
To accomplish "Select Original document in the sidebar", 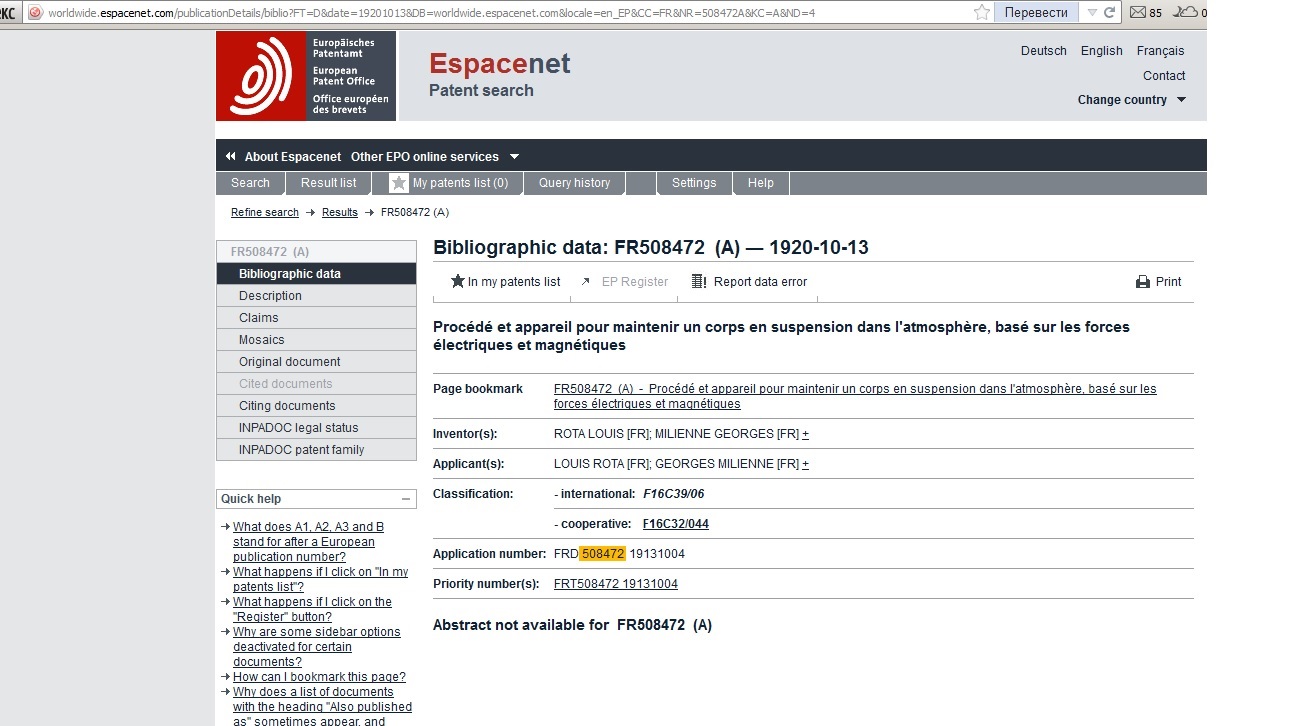I will point(289,362).
